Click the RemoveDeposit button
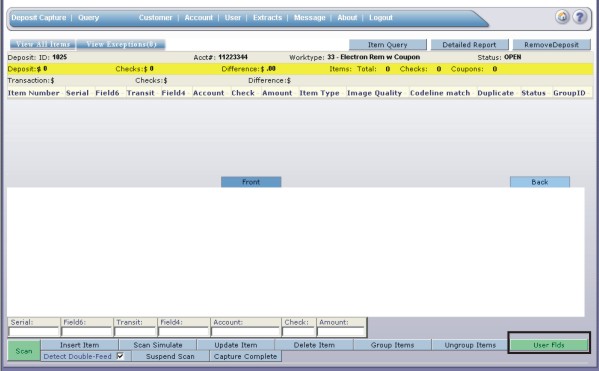The width and height of the screenshot is (599, 371). click(x=551, y=45)
